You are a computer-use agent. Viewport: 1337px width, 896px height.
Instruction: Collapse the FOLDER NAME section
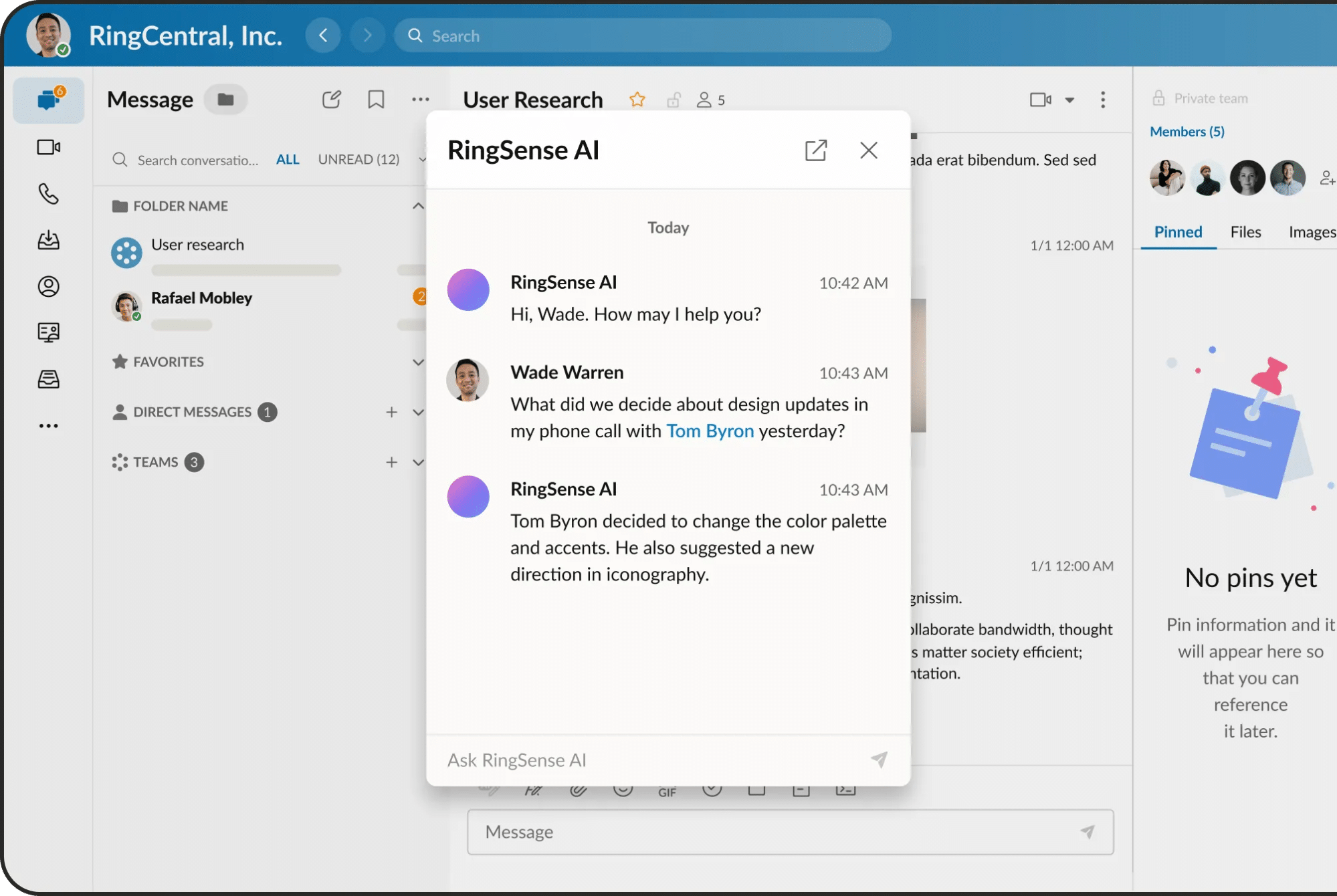pos(419,206)
